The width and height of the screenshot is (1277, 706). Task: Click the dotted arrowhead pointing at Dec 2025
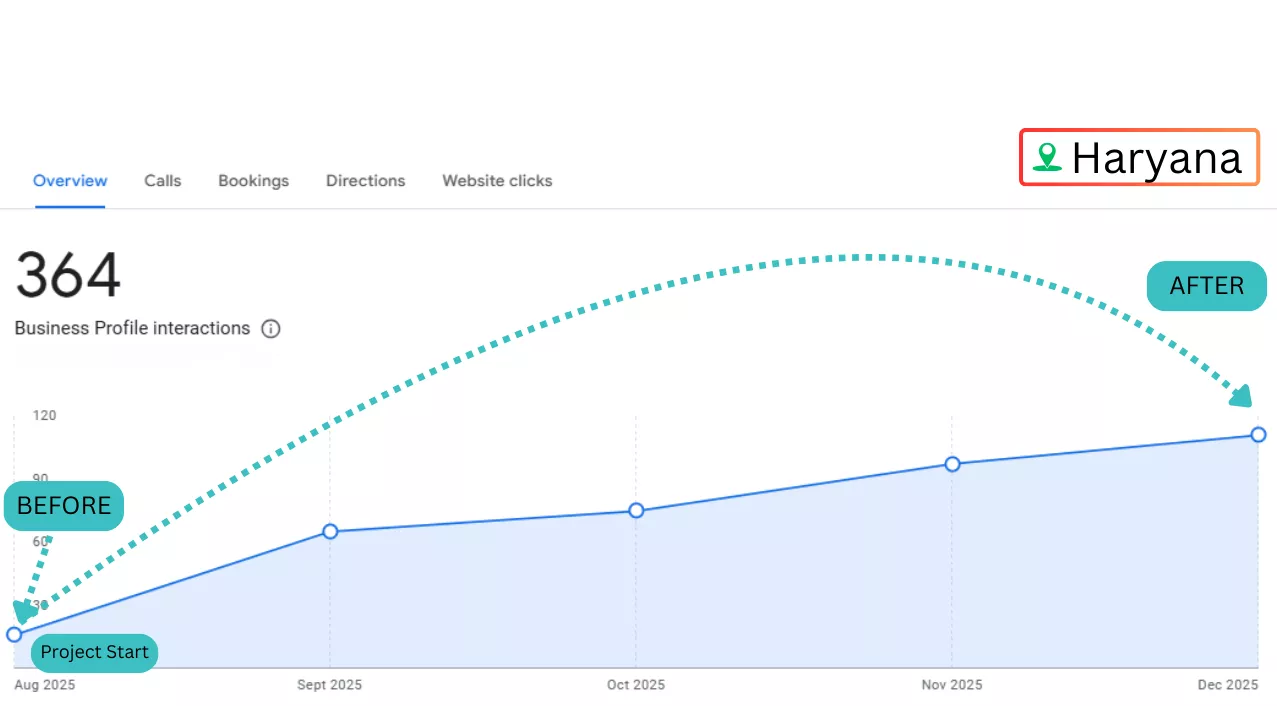pos(1241,396)
